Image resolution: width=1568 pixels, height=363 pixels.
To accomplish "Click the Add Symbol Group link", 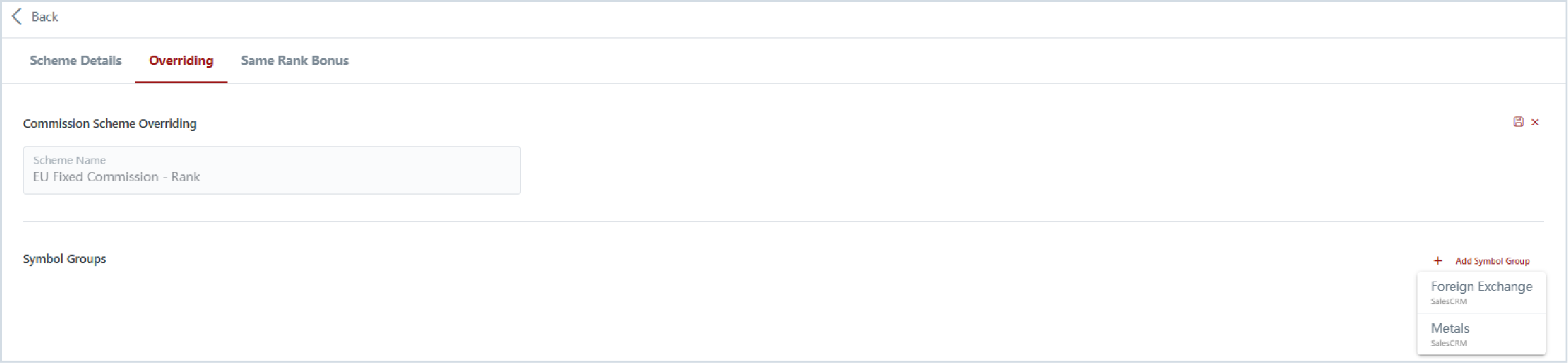I will coord(1492,261).
